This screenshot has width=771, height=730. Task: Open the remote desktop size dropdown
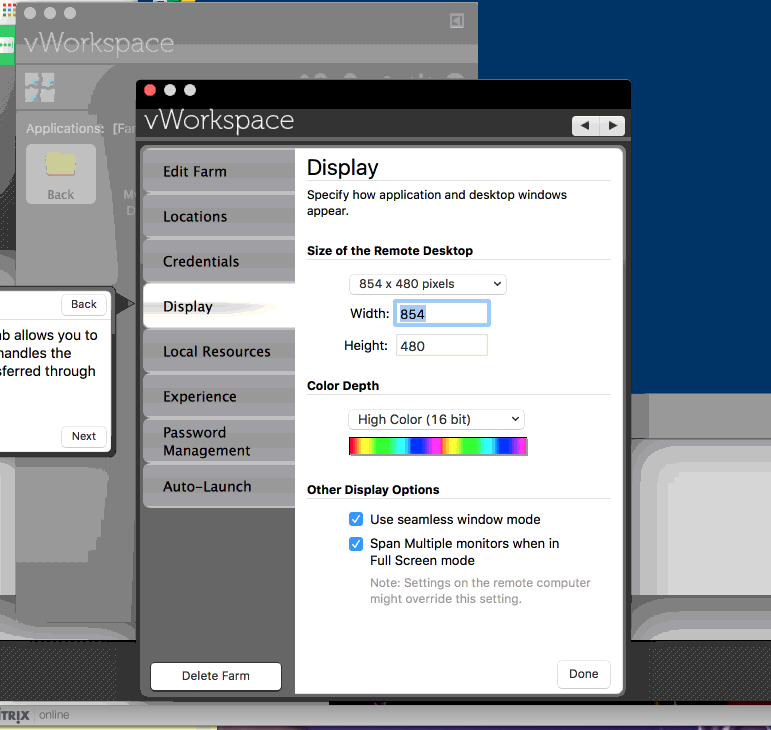point(428,284)
